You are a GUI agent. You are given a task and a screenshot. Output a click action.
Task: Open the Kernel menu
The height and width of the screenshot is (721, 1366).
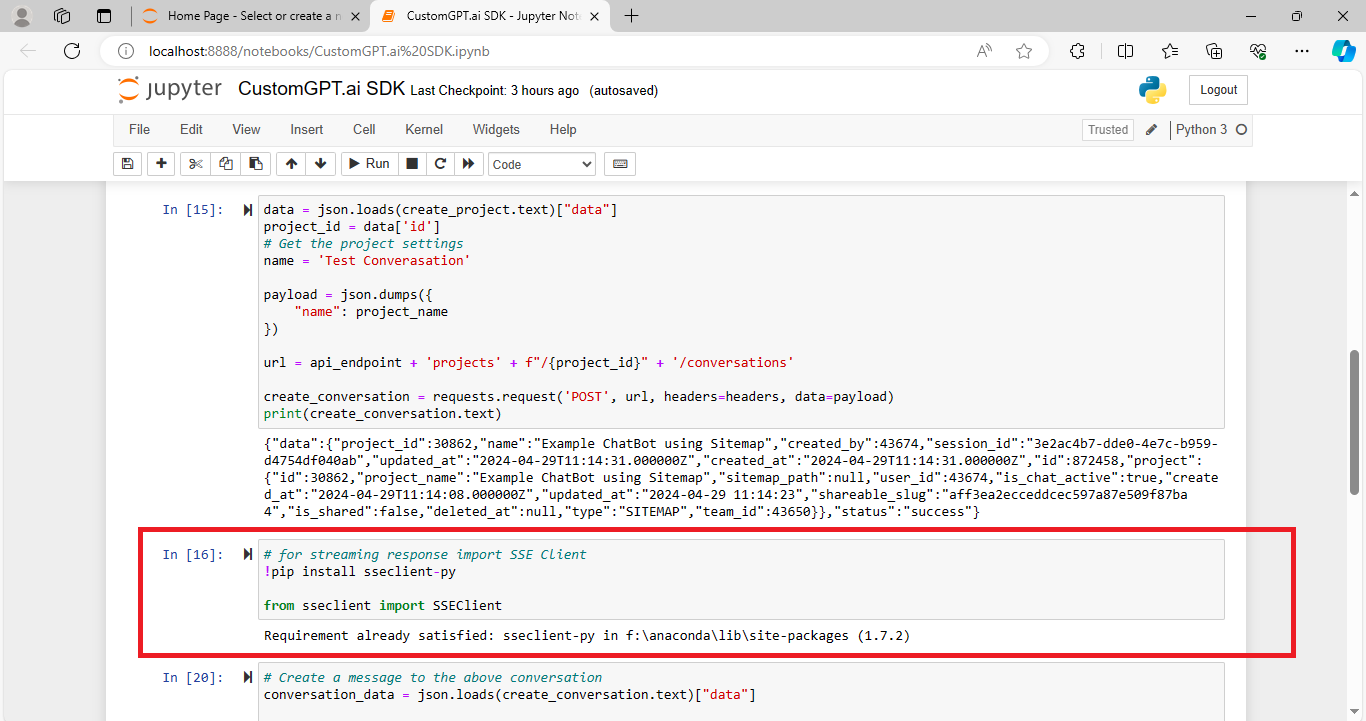423,129
